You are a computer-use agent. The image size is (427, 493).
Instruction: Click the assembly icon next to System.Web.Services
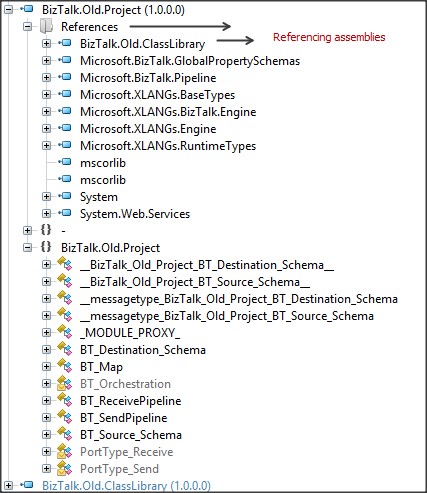point(65,213)
